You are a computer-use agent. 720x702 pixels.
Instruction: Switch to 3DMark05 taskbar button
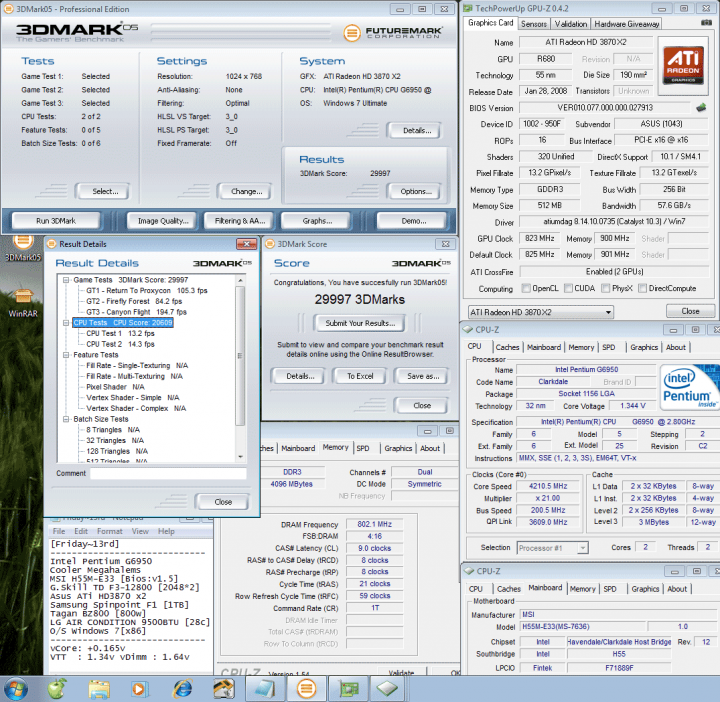click(306, 689)
